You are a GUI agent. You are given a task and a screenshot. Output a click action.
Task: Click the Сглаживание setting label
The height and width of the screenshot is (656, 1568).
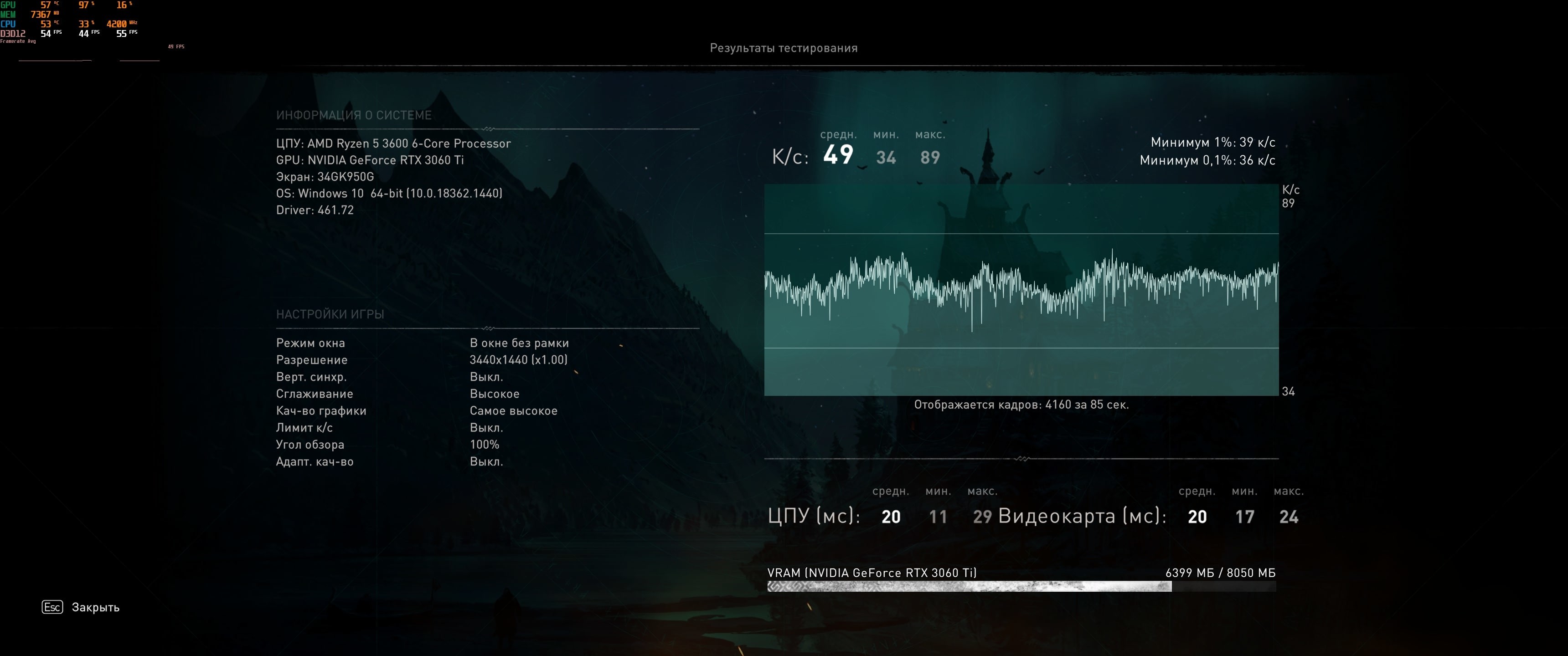314,394
